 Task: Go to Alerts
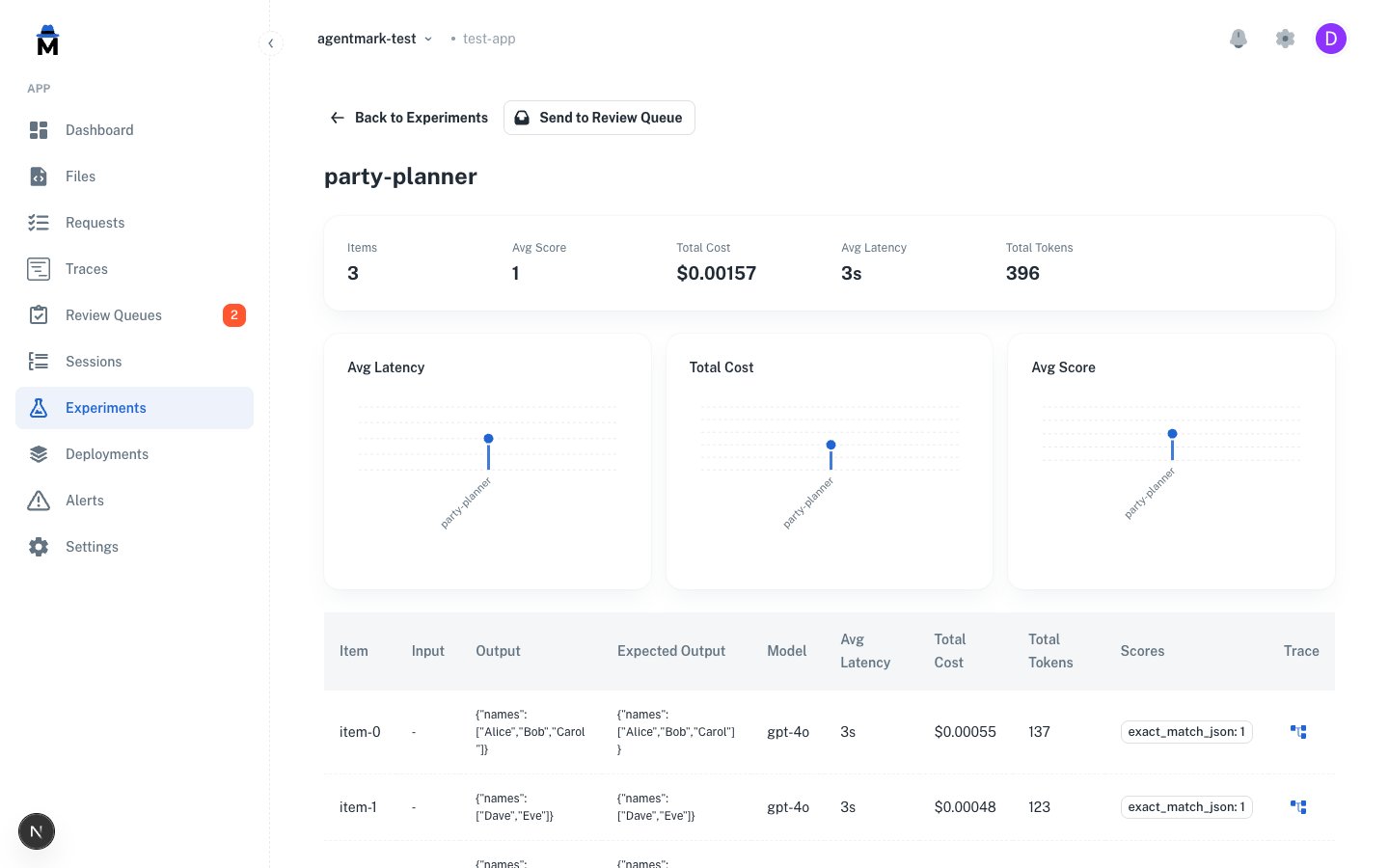(x=134, y=501)
